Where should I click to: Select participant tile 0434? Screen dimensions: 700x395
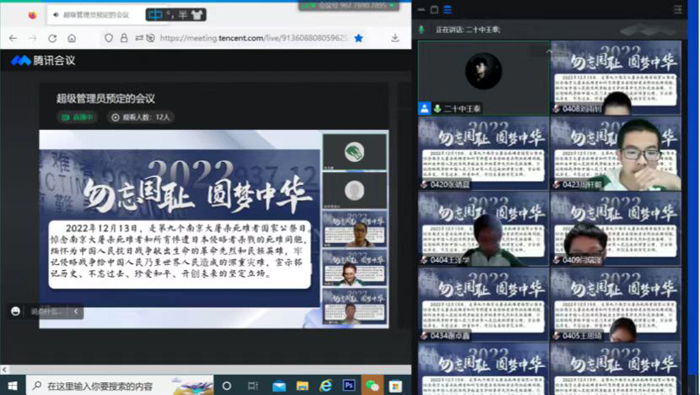point(483,304)
